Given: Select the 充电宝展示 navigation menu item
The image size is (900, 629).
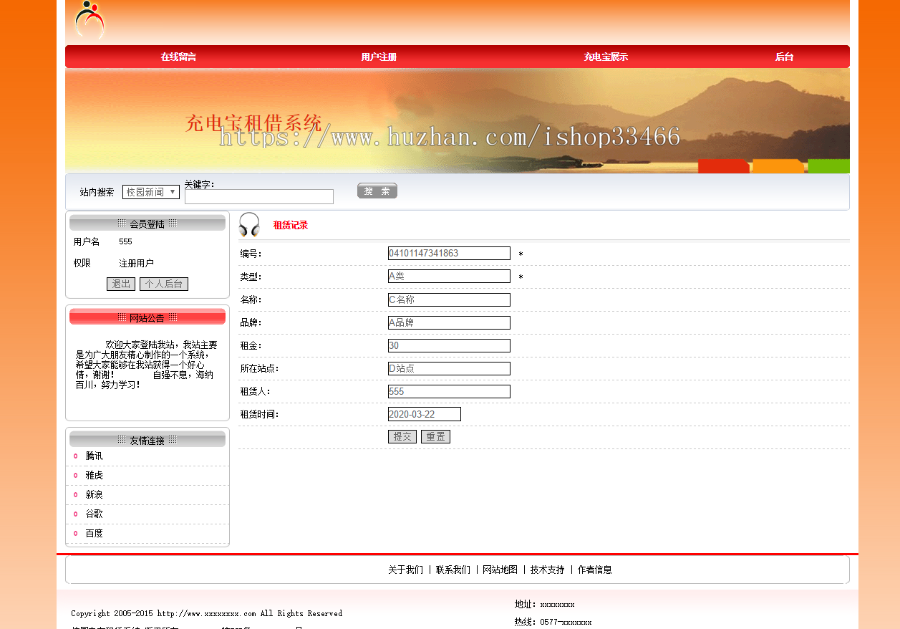Looking at the screenshot, I should pos(604,56).
